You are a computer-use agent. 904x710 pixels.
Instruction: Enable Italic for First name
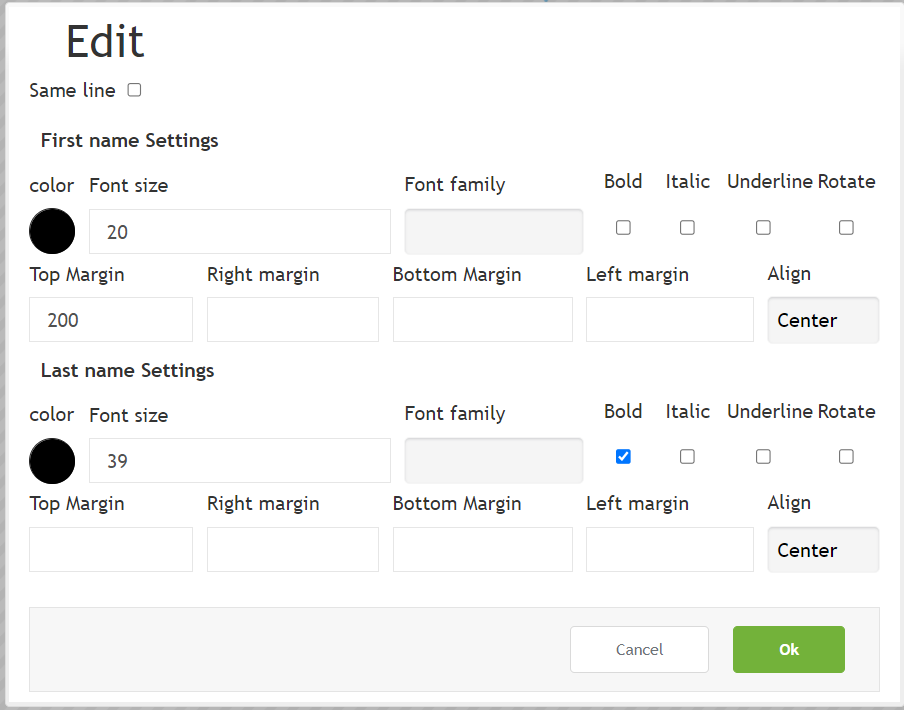687,228
